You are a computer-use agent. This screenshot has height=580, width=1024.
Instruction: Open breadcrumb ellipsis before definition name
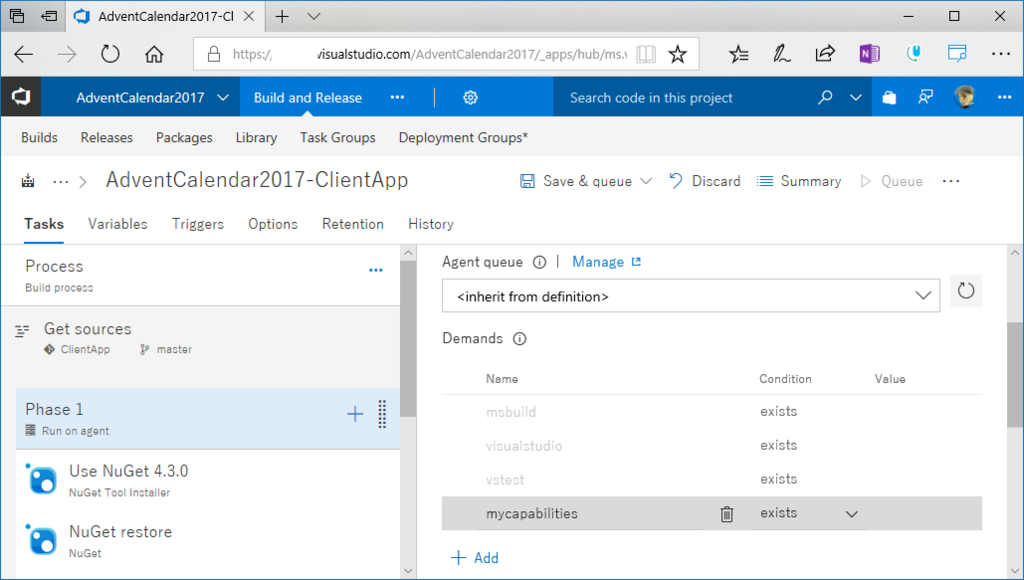click(x=61, y=182)
